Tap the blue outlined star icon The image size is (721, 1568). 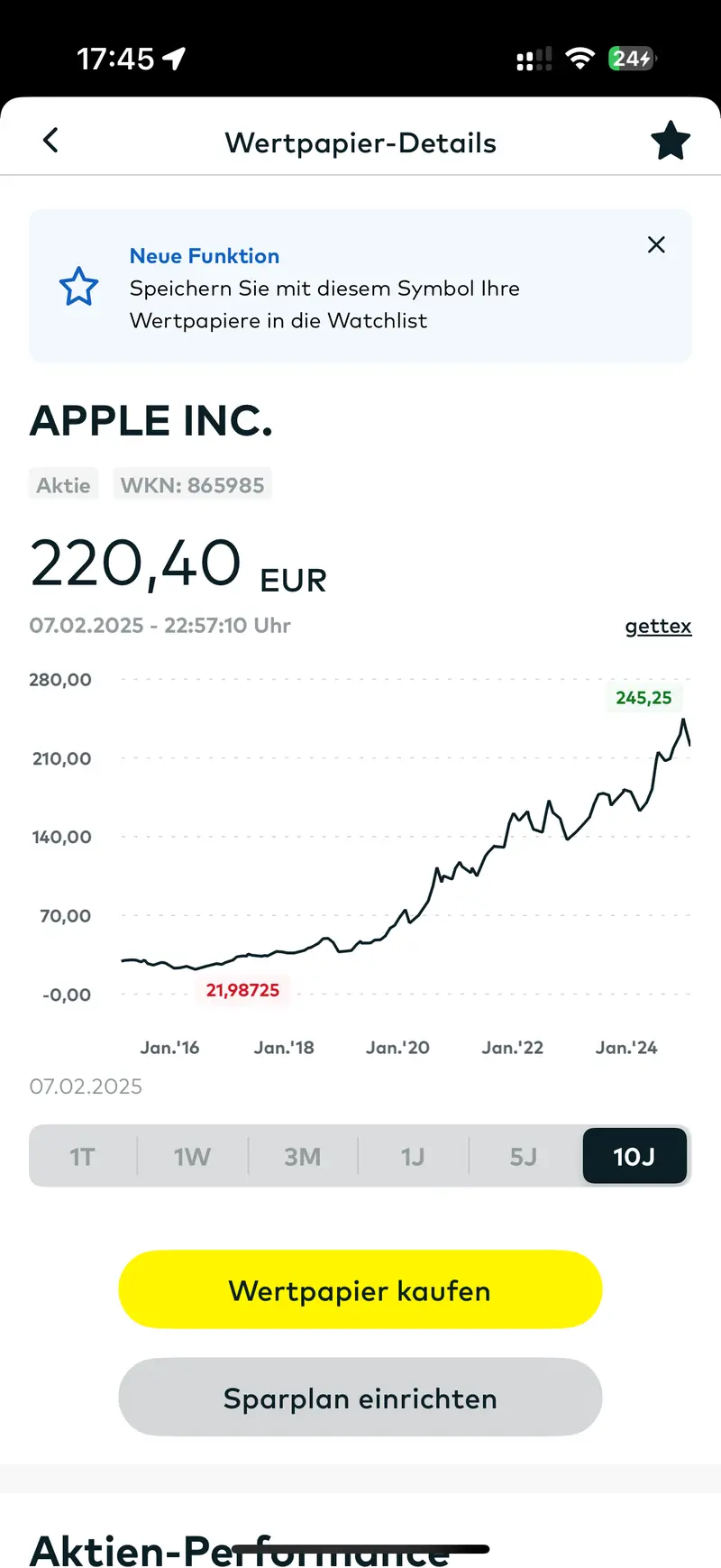click(78, 287)
